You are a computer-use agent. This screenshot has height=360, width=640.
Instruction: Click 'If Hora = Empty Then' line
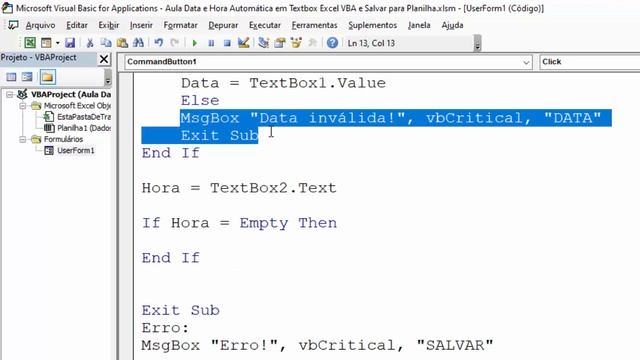tap(239, 223)
